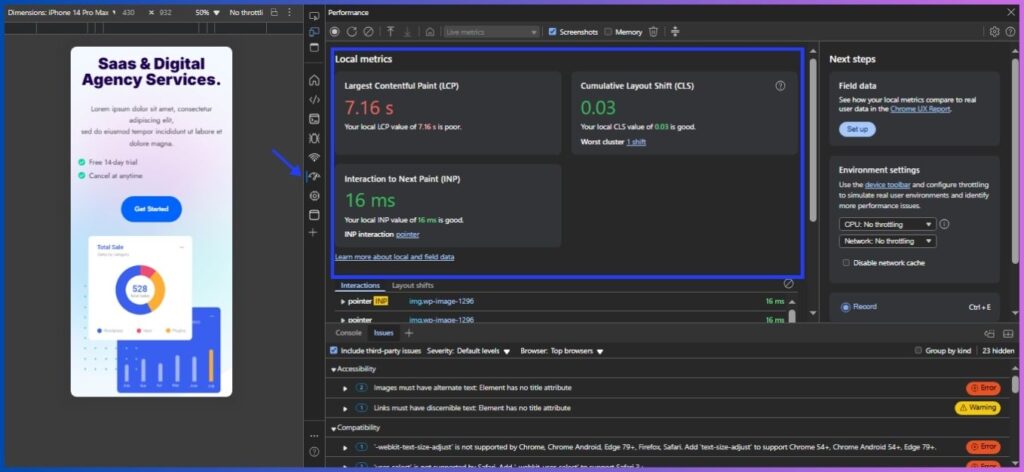The width and height of the screenshot is (1024, 472).
Task: Check Disable network cache option
Action: (x=846, y=263)
